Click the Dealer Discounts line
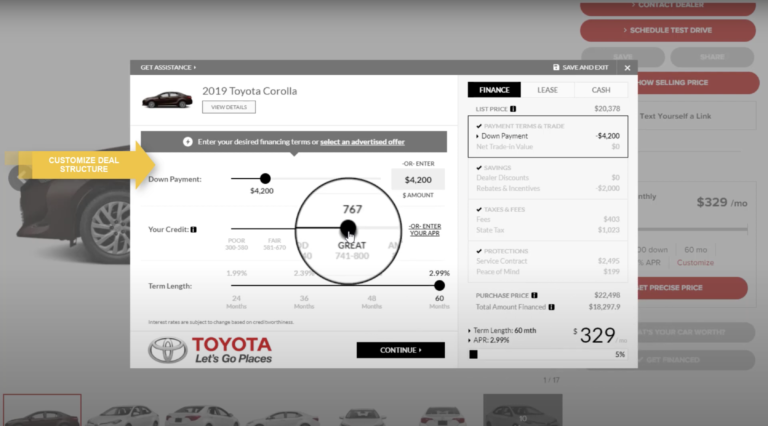Image resolution: width=768 pixels, height=426 pixels. (x=548, y=178)
